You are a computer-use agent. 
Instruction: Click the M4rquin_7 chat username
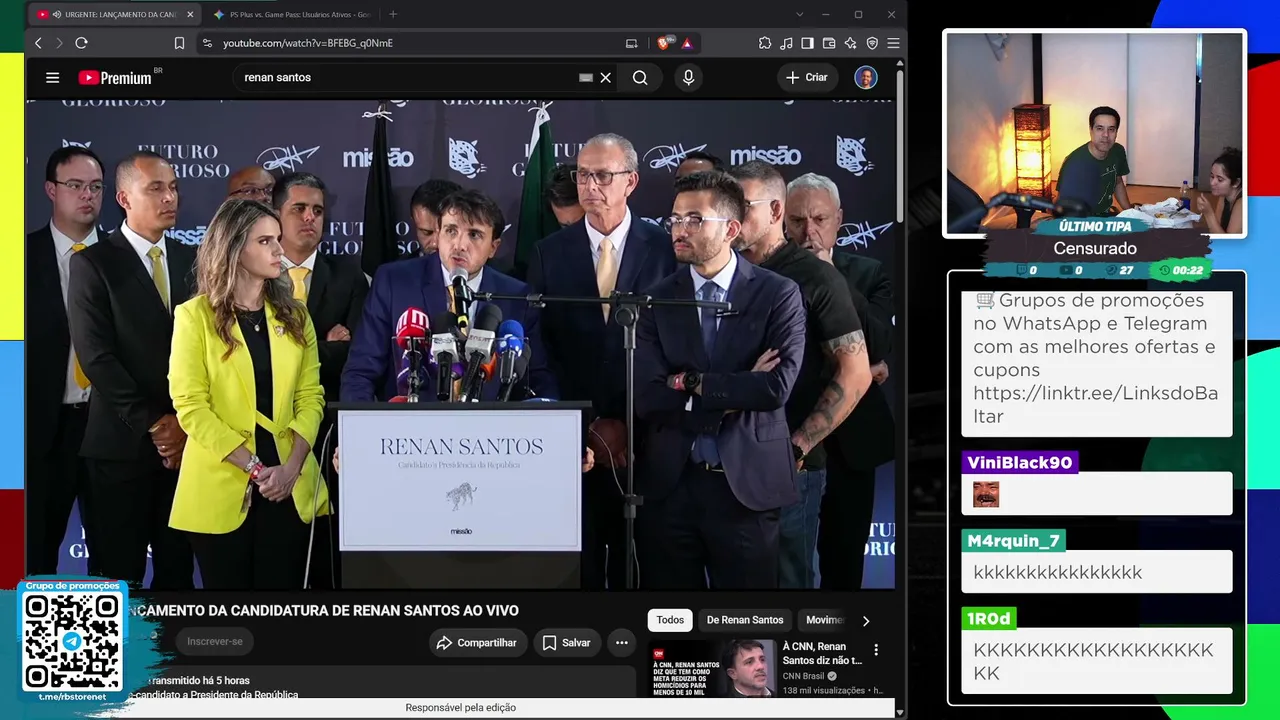coord(1013,541)
